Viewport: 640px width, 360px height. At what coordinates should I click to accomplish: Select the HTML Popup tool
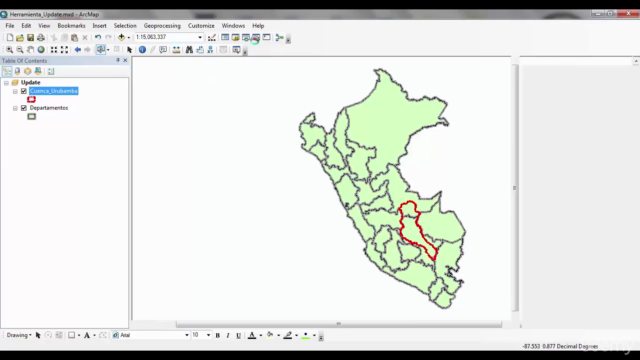pyautogui.click(x=163, y=50)
